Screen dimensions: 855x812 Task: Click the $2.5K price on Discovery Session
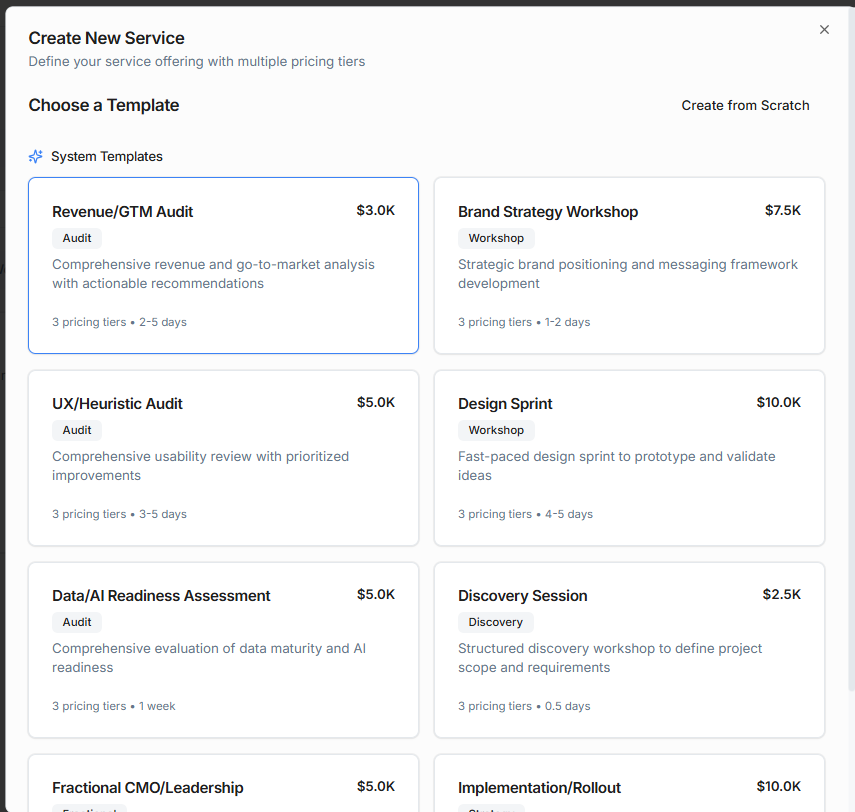779,594
